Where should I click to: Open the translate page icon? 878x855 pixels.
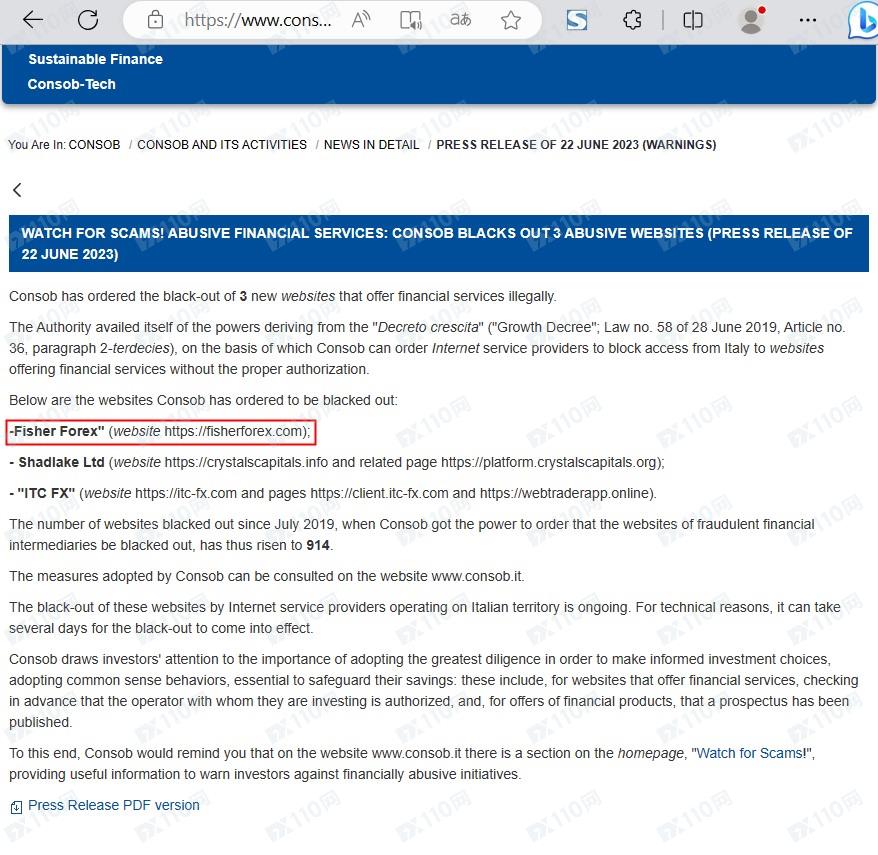[460, 20]
